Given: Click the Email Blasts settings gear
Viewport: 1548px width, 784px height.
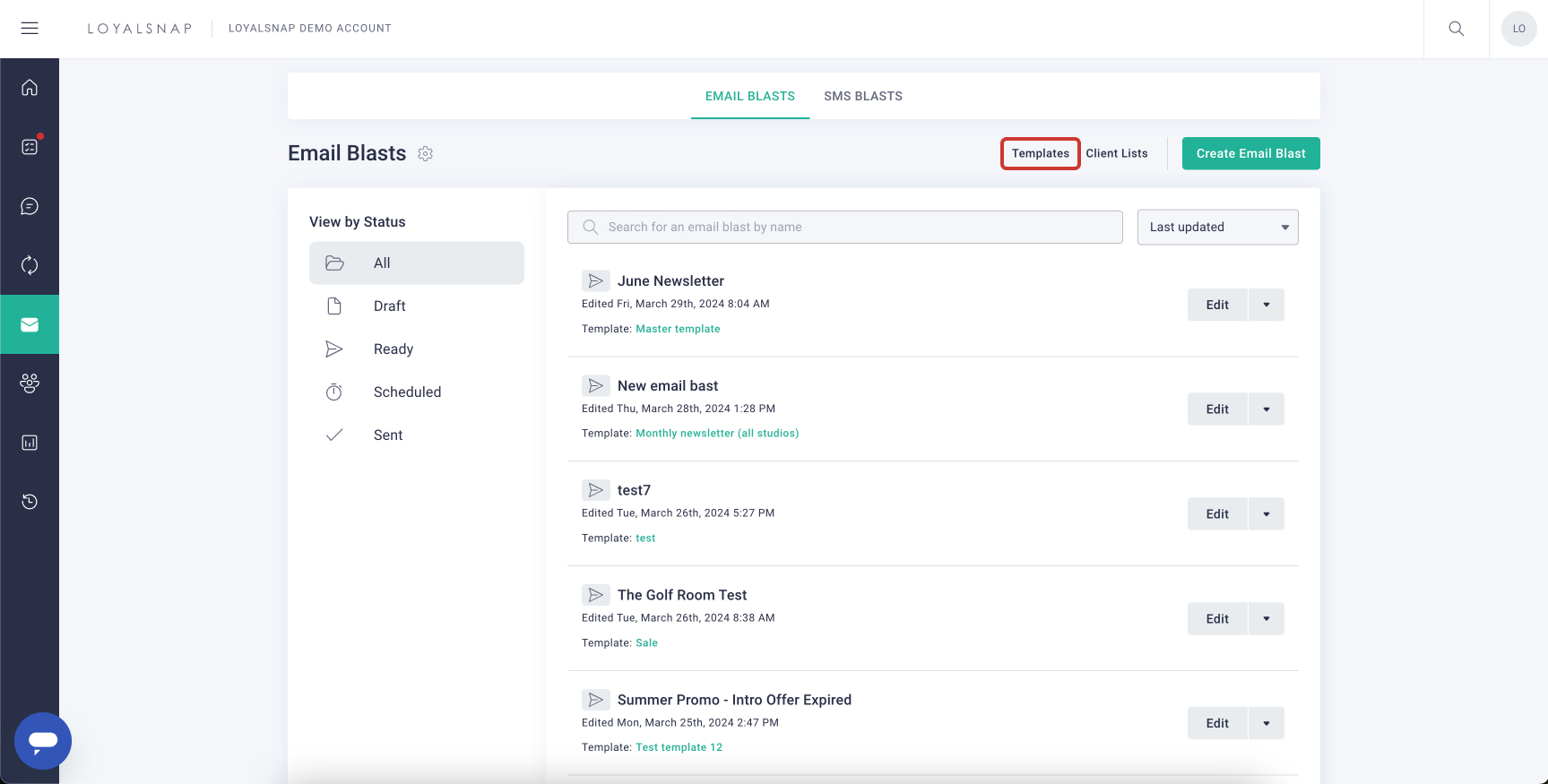Looking at the screenshot, I should pyautogui.click(x=426, y=154).
